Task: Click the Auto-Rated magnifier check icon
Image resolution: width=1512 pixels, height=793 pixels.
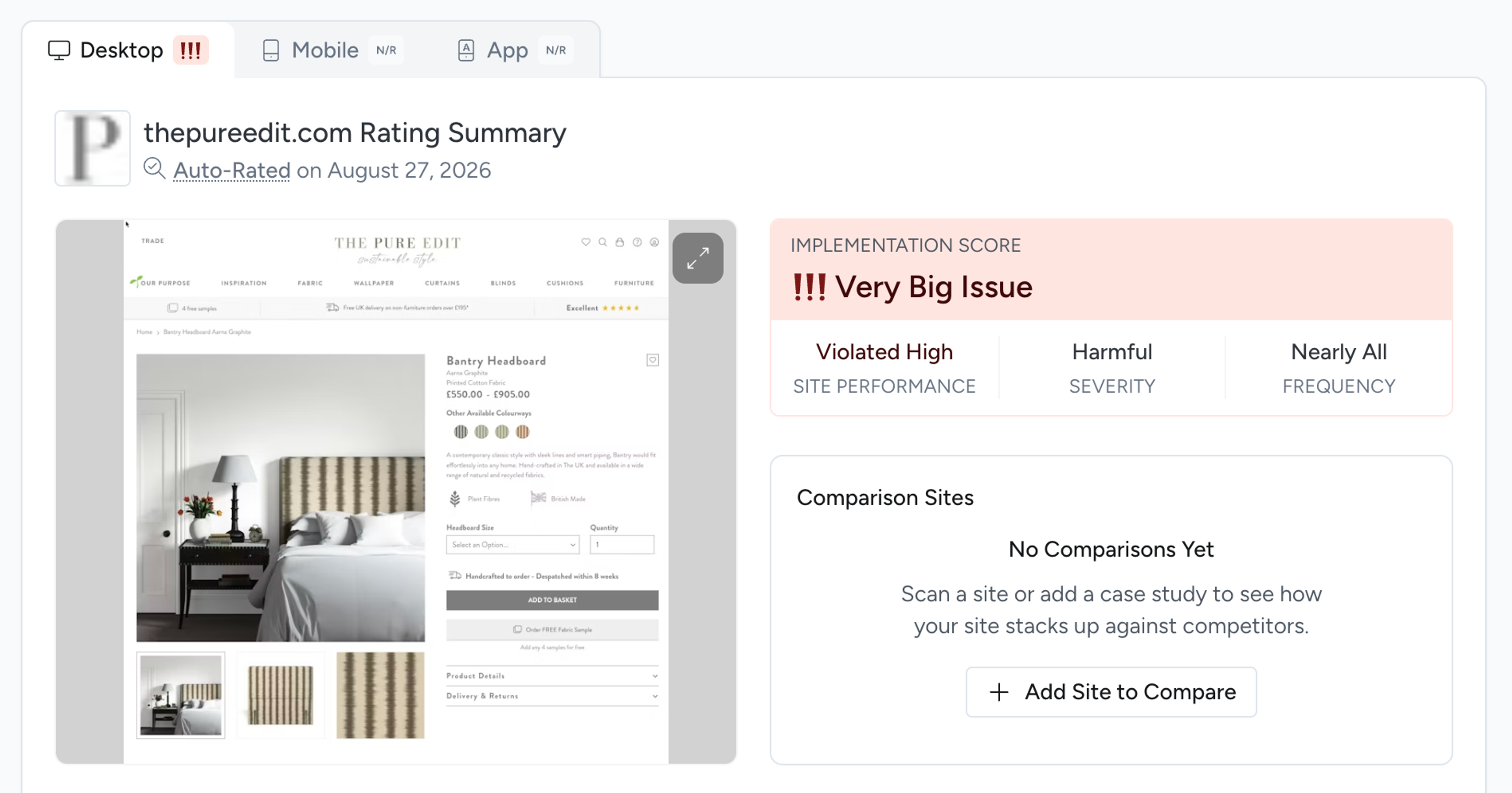Action: (154, 169)
